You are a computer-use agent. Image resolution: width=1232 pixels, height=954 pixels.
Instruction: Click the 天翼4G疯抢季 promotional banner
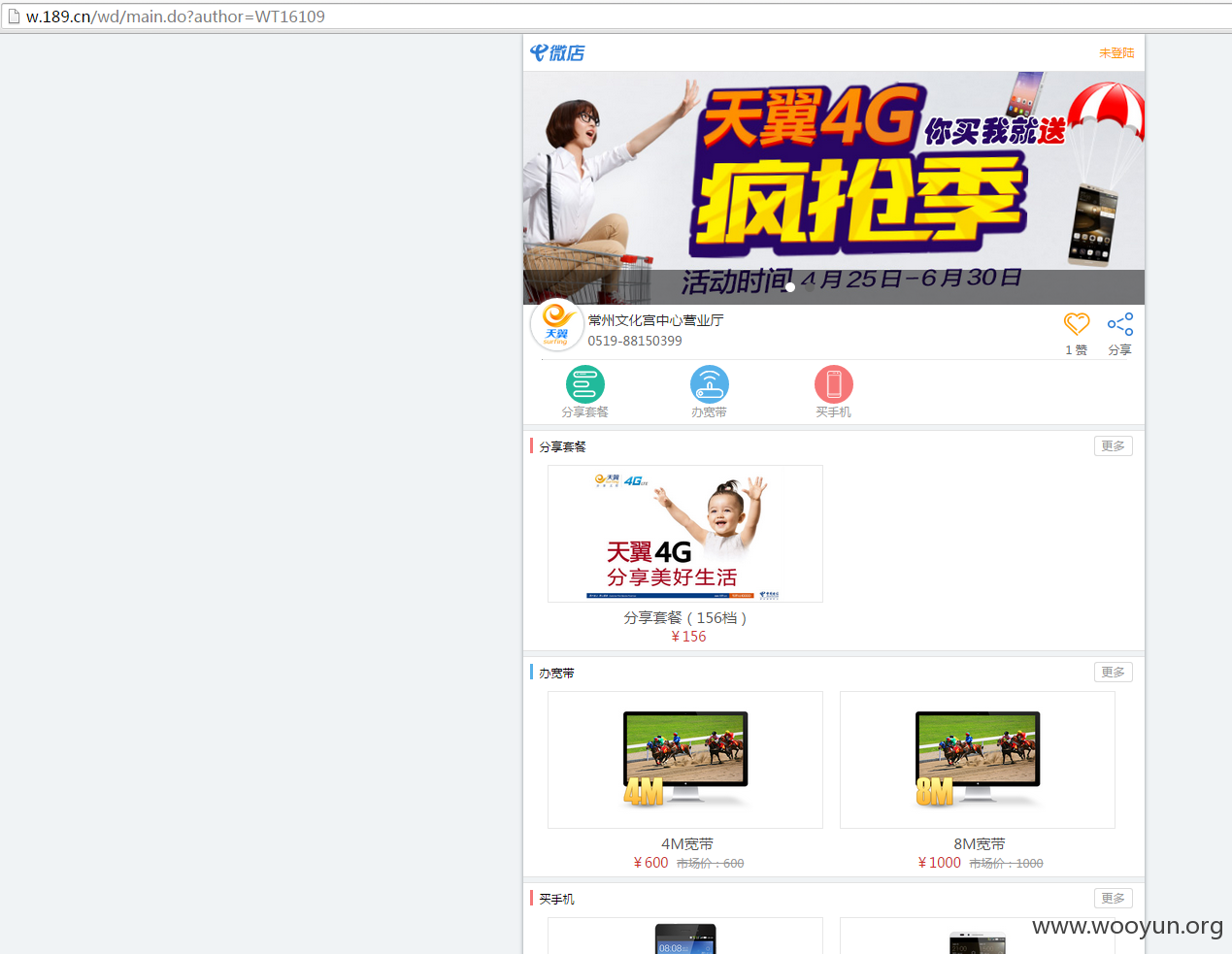click(x=834, y=187)
